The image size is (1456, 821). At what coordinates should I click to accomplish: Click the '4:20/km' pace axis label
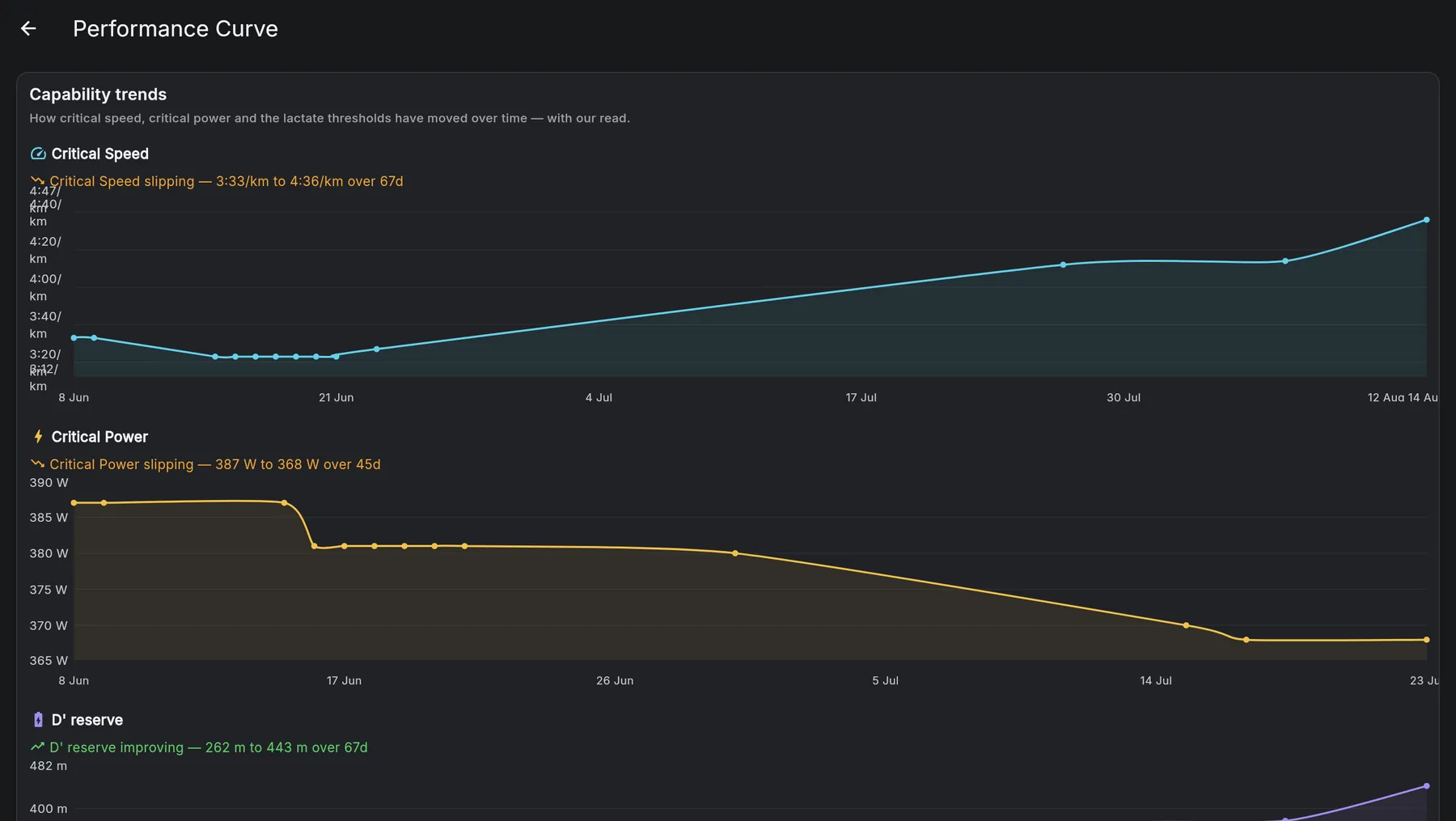tap(45, 250)
